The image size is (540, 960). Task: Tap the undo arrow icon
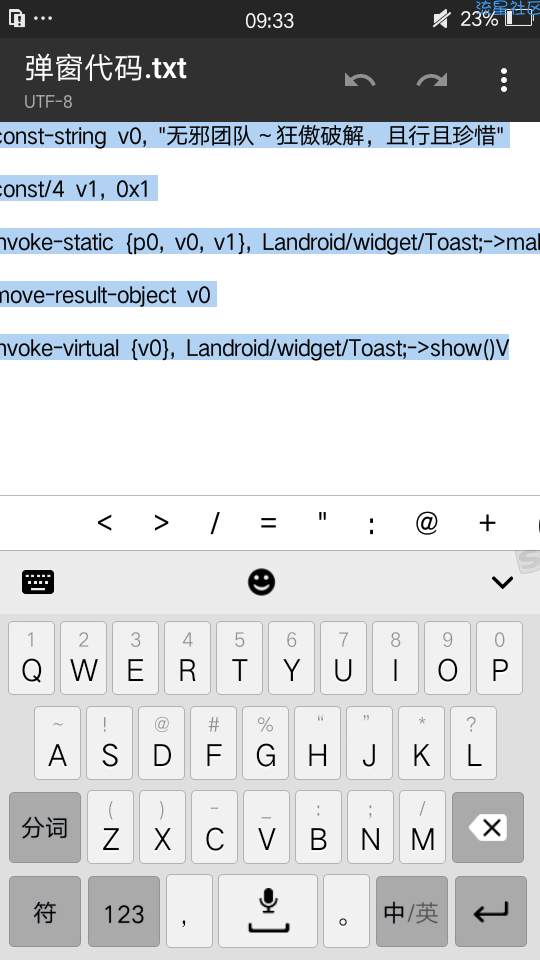click(x=360, y=80)
